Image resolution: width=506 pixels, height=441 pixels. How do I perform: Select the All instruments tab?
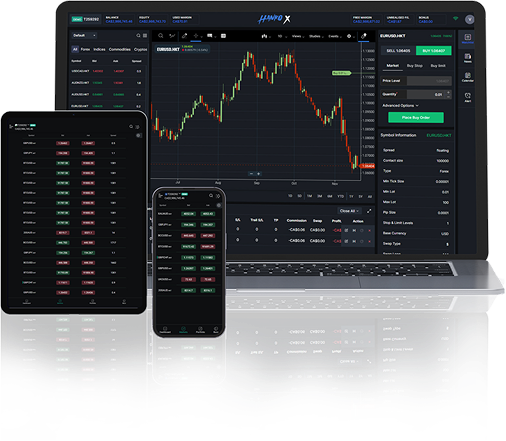click(75, 49)
